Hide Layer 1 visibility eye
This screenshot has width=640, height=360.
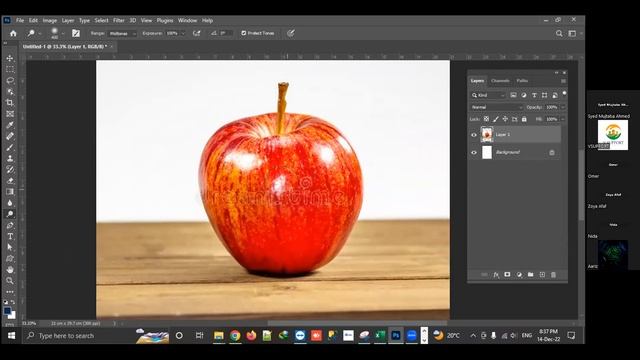[474, 135]
